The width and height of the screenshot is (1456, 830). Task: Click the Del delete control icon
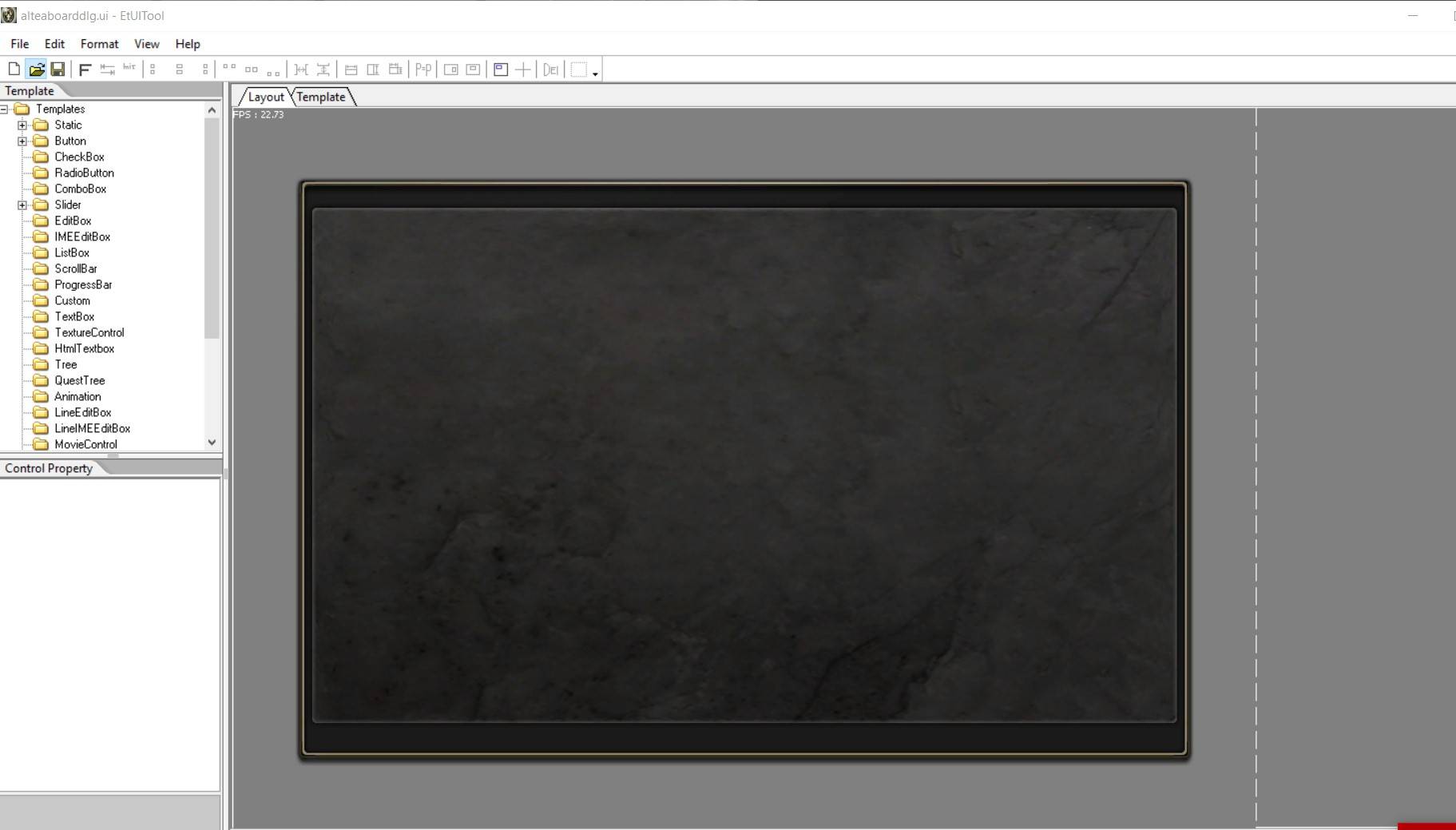coord(550,69)
